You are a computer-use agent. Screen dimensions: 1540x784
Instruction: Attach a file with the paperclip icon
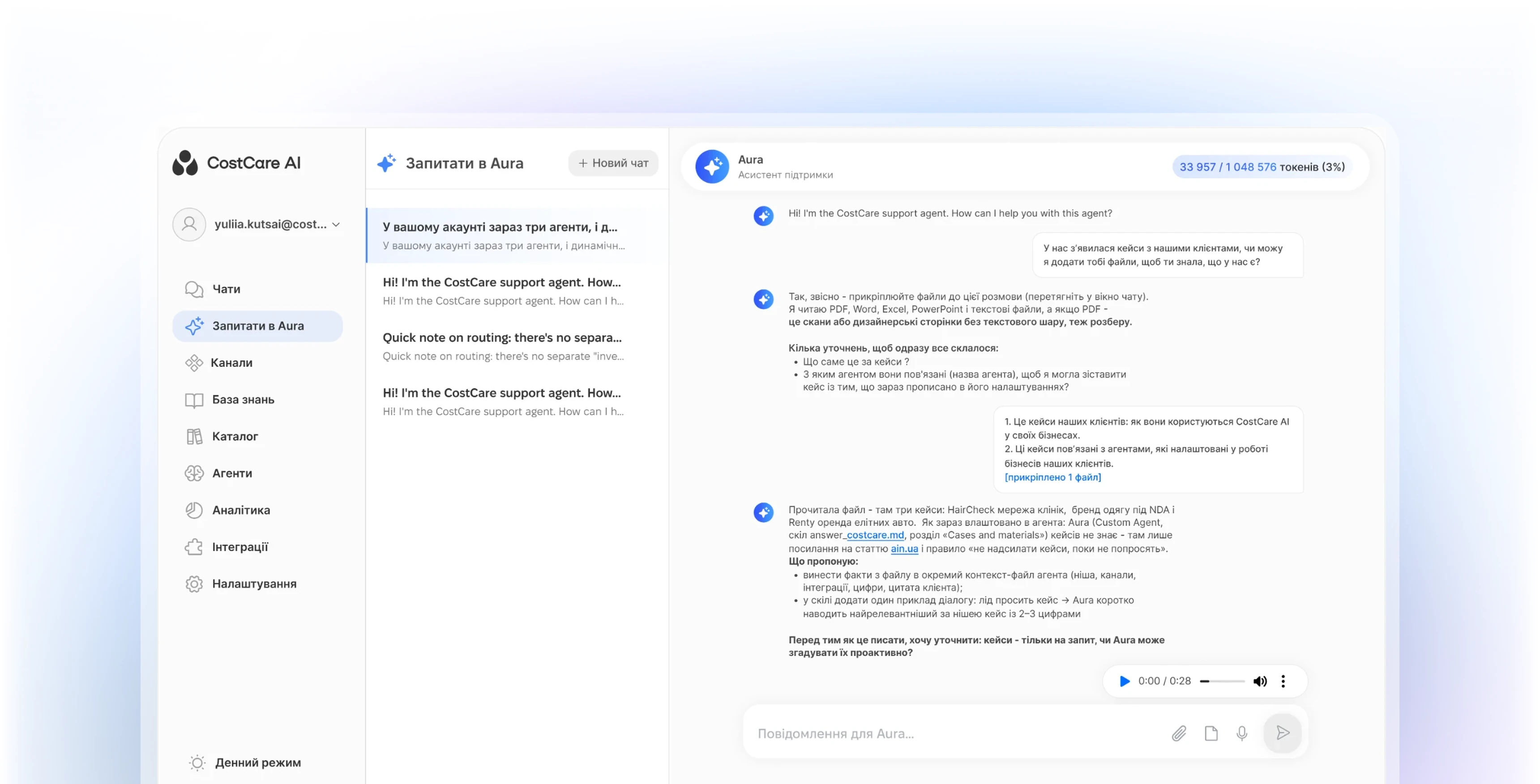[x=1179, y=733]
